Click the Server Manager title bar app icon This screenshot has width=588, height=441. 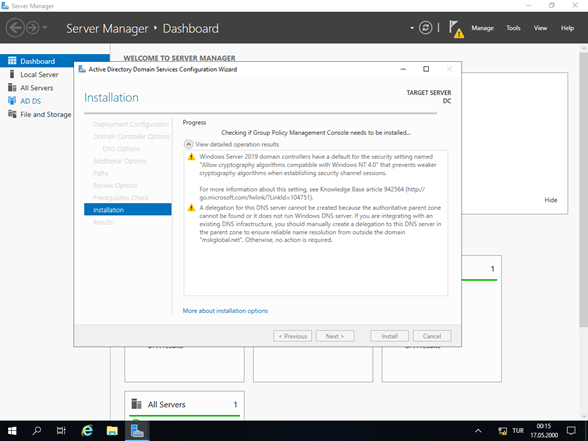5,6
